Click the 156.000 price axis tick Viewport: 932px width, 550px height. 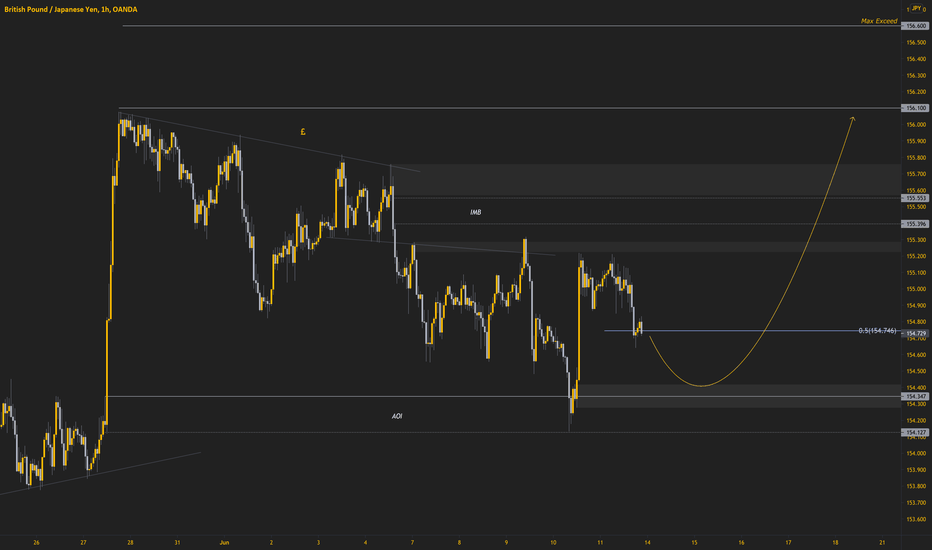[x=916, y=125]
